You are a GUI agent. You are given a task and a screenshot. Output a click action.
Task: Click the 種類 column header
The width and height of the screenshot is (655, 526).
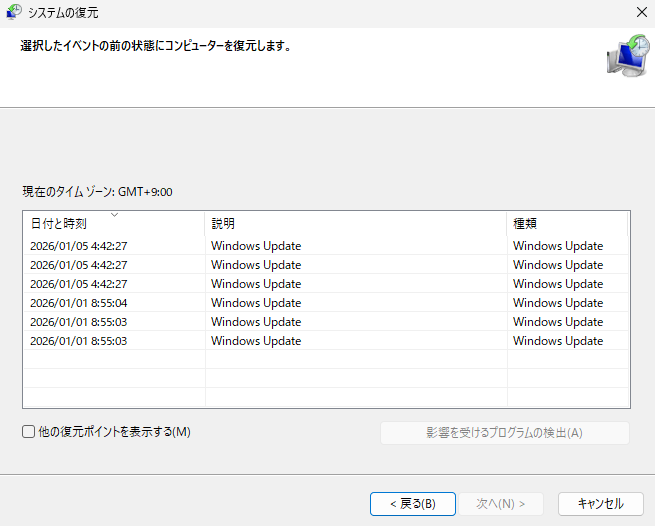pyautogui.click(x=567, y=224)
